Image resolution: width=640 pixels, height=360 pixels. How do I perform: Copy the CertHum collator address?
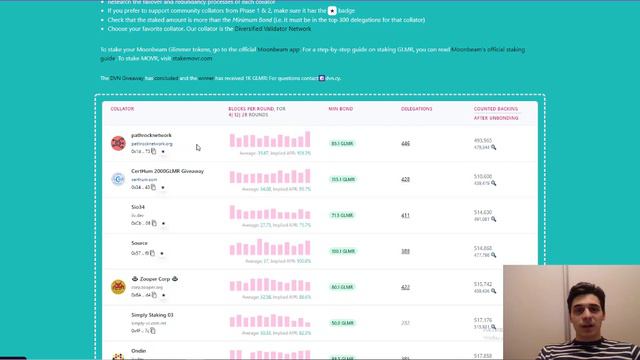coord(153,187)
